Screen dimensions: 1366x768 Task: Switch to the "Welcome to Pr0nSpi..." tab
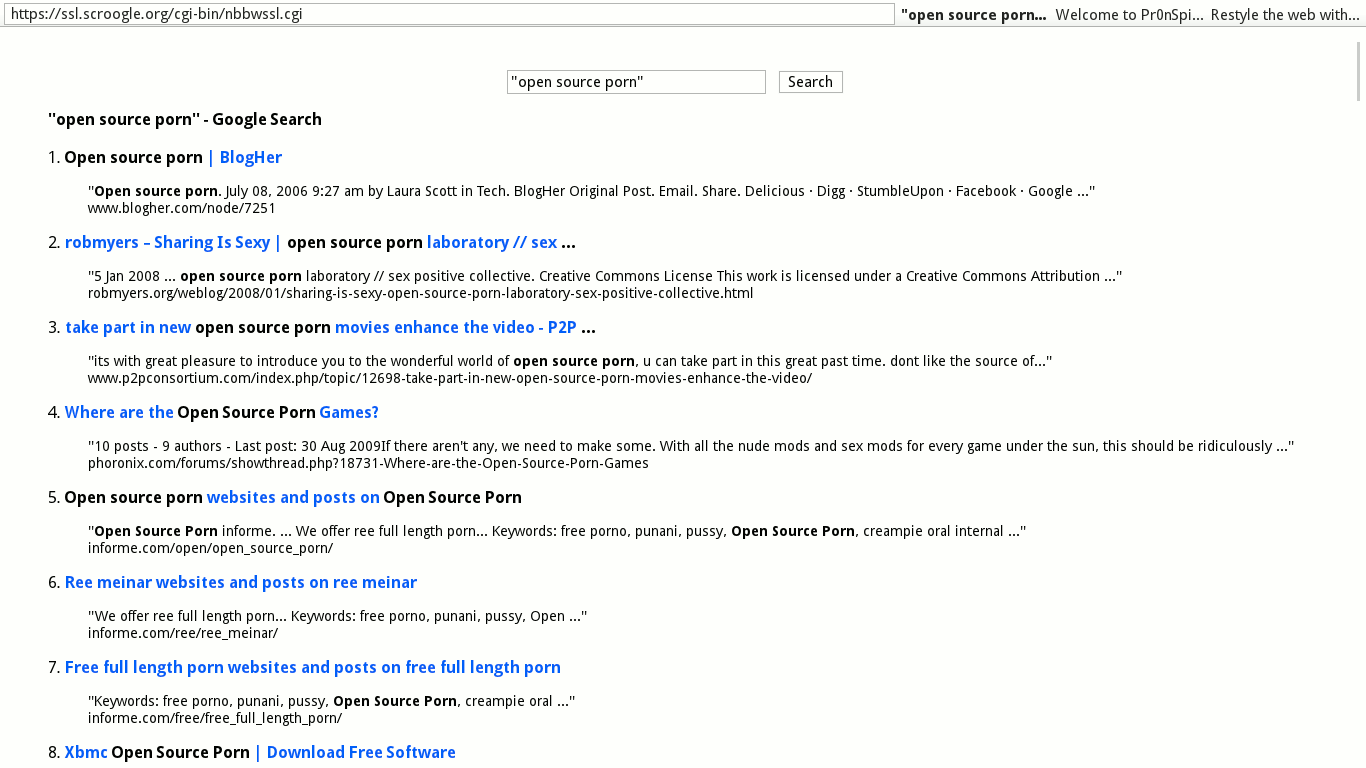1129,15
